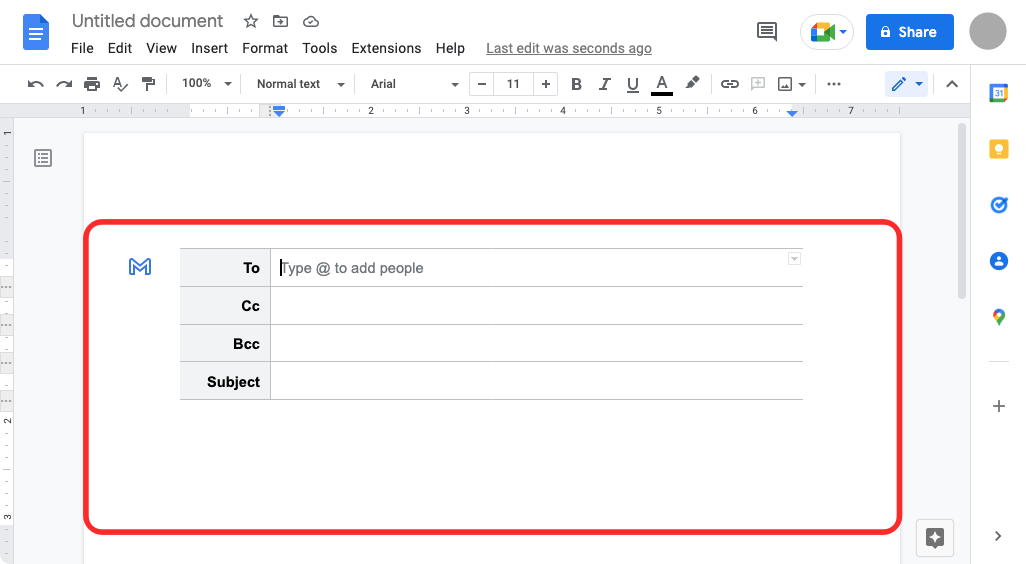Toggle bold formatting

(x=576, y=84)
